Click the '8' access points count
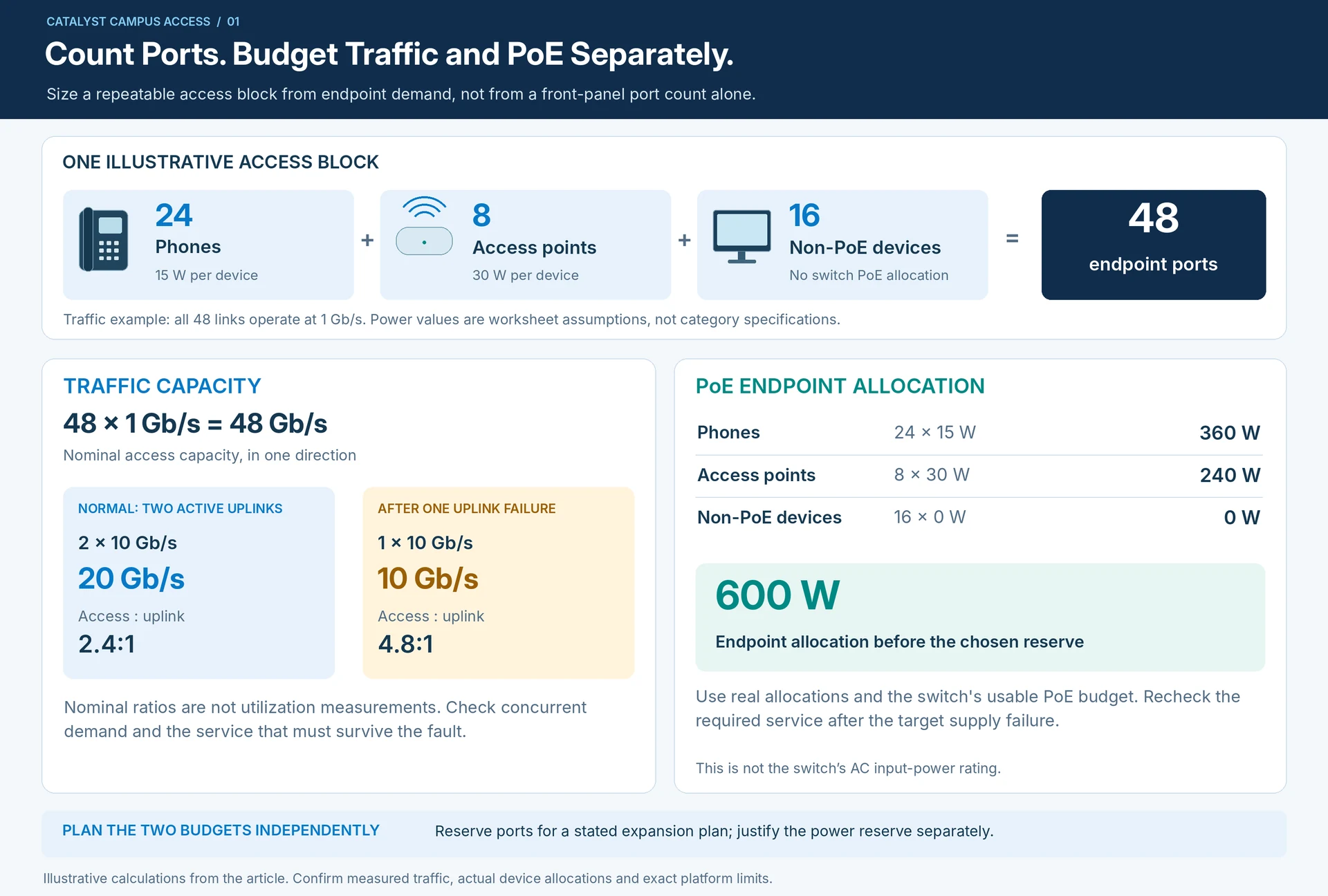 481,215
